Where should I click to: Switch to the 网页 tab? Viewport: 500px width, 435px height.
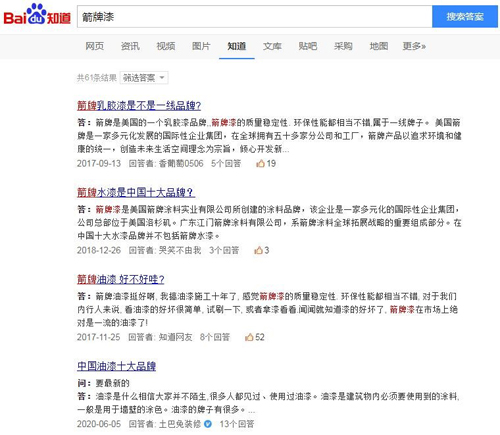pos(95,46)
